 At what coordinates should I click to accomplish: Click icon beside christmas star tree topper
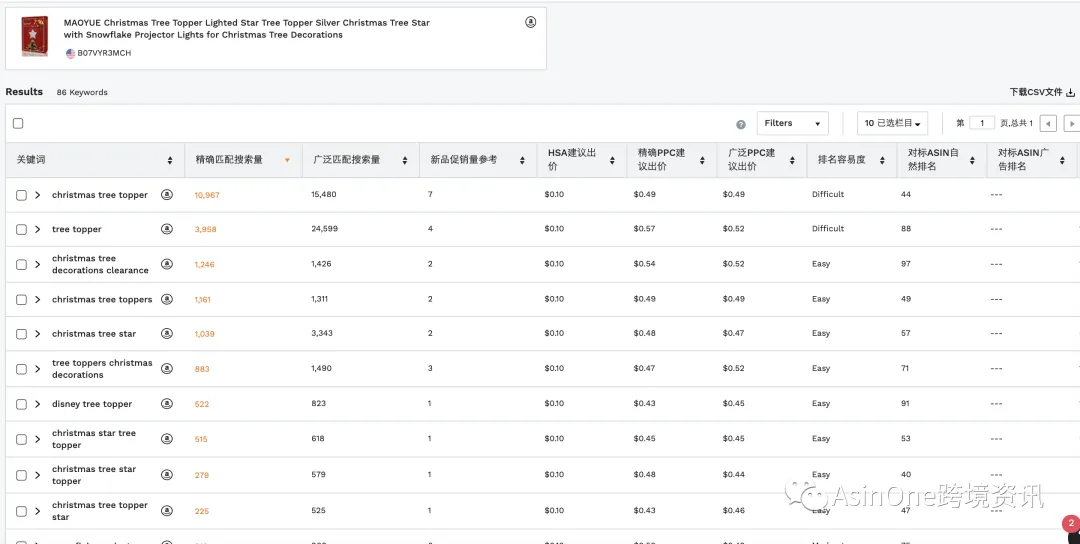(x=167, y=439)
